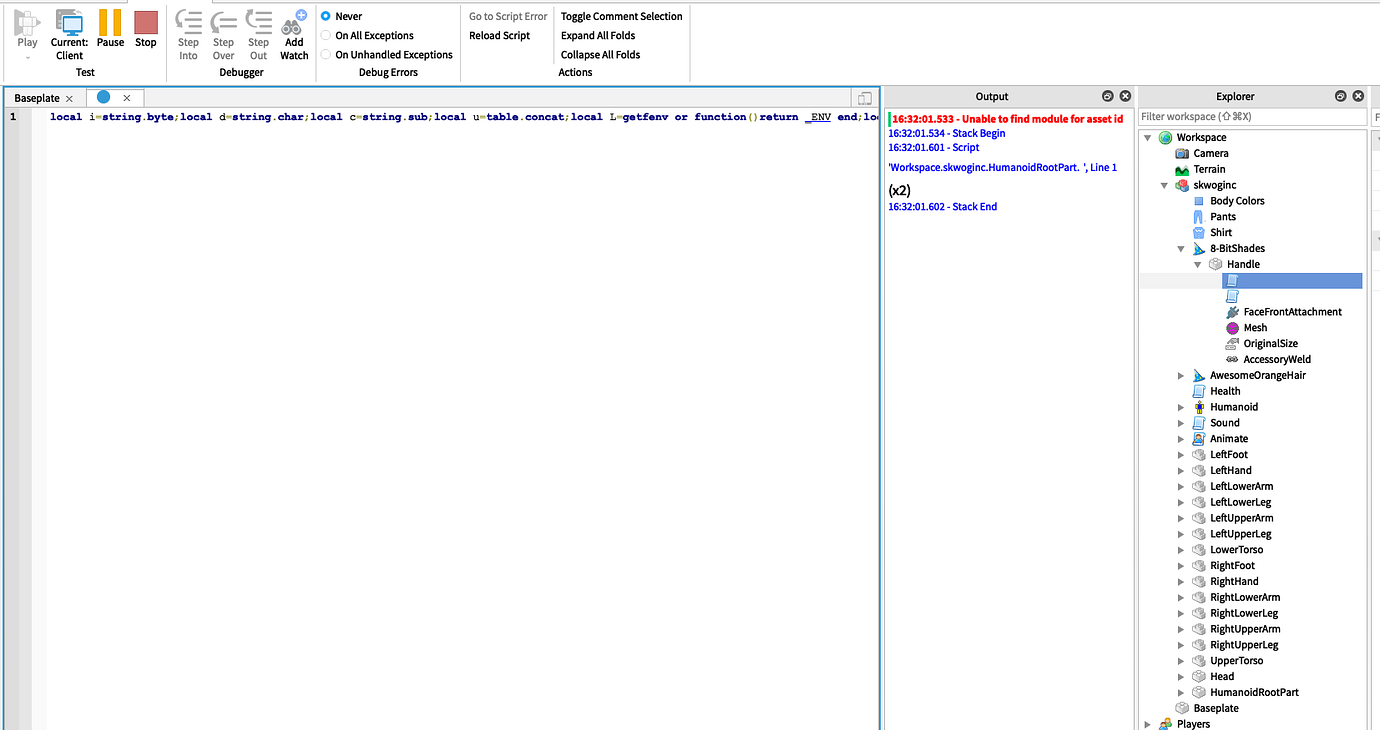Screen dimensions: 1380x730
Task: Close the unnamed script tab
Action: 127,98
